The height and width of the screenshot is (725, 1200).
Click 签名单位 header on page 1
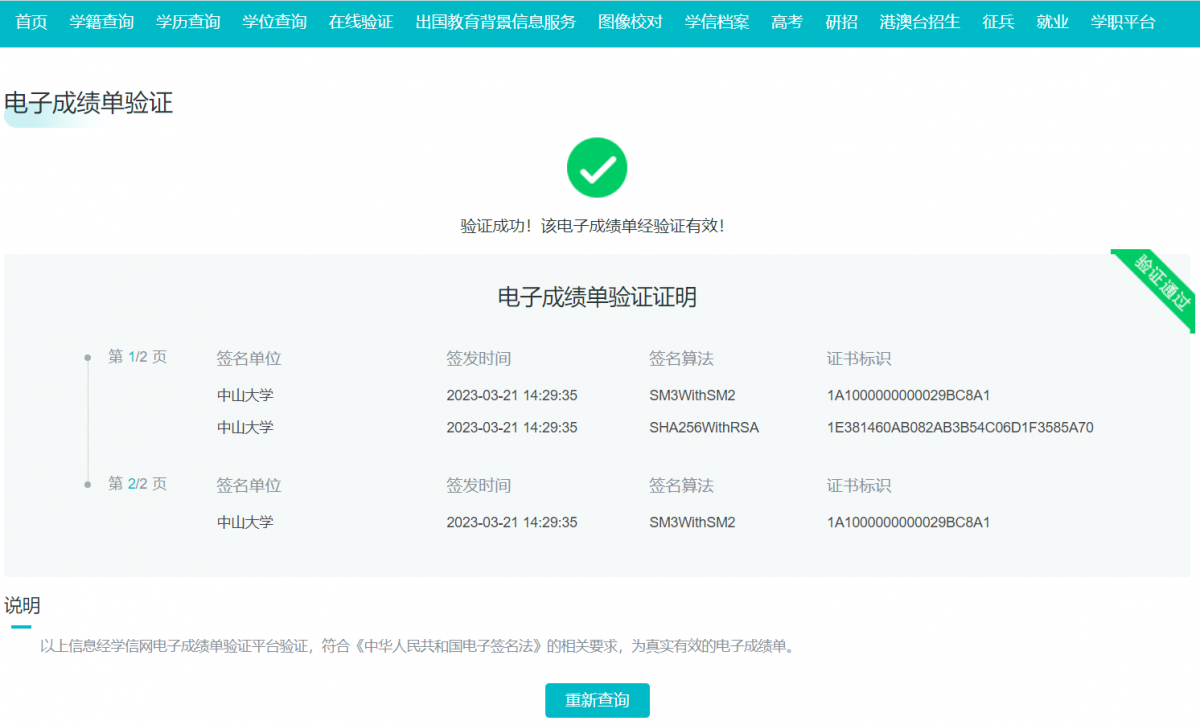click(249, 359)
